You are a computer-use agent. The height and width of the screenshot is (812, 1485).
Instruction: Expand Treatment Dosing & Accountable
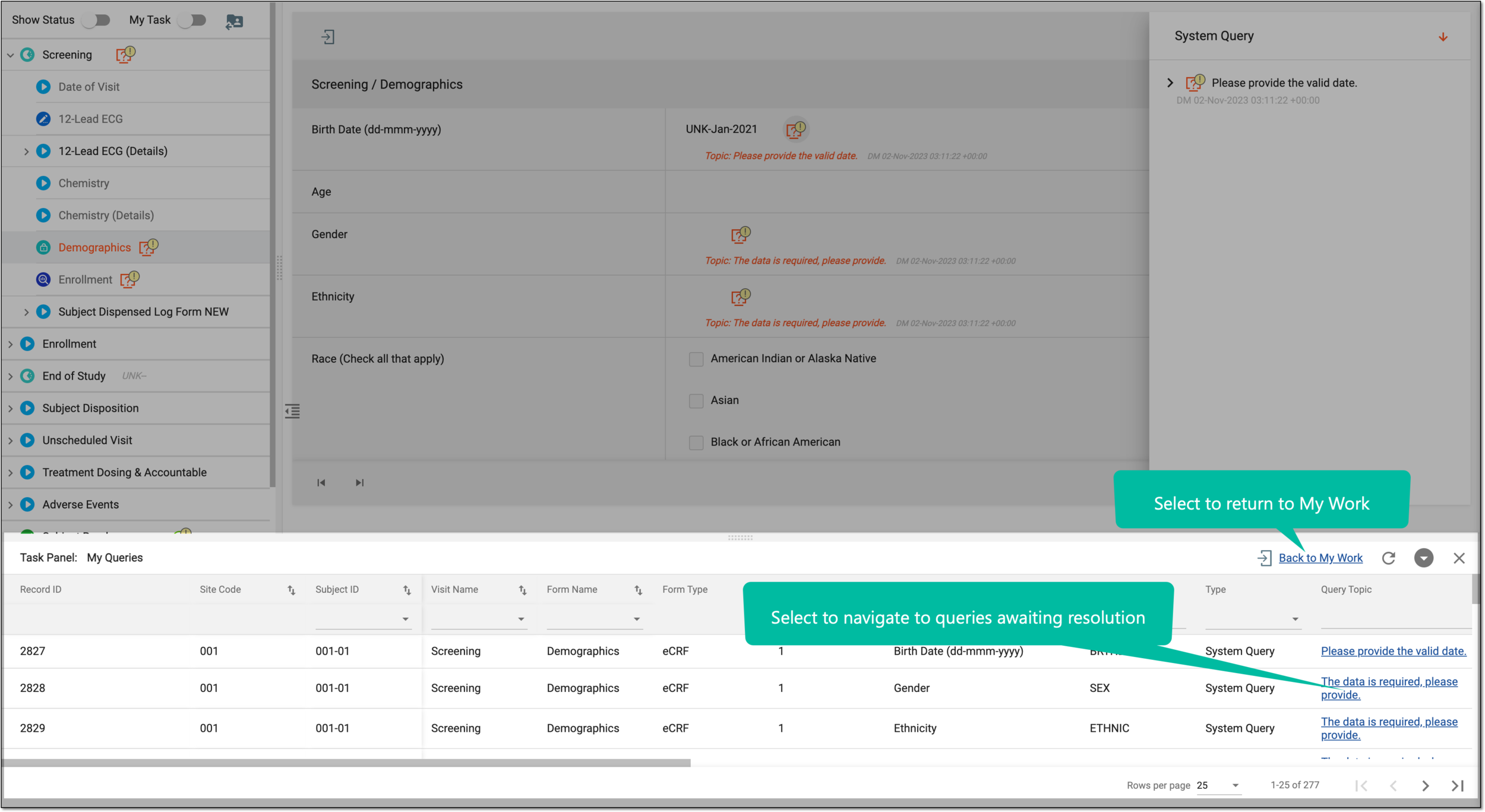pyautogui.click(x=11, y=472)
